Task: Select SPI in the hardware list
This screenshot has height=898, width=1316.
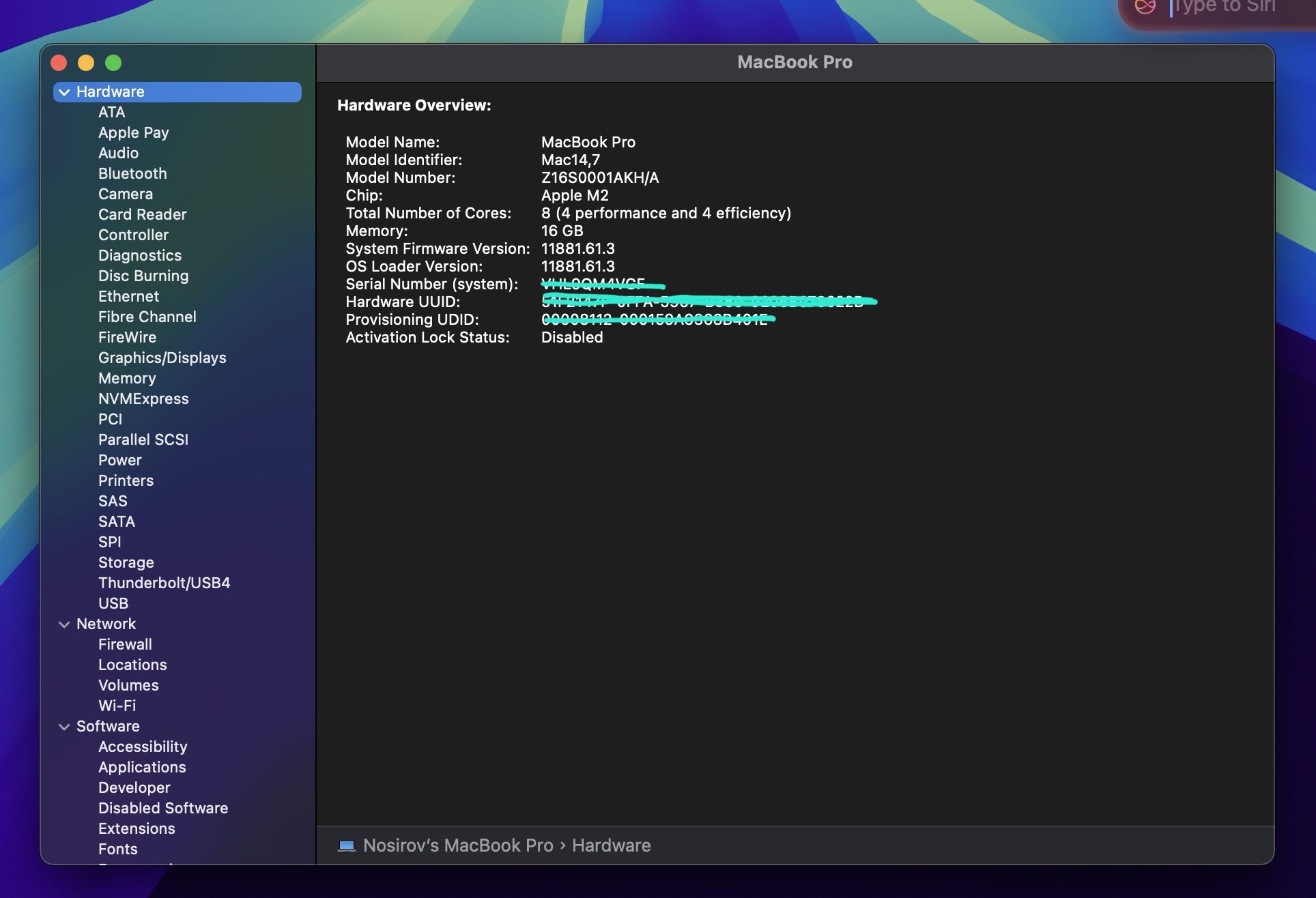Action: (109, 542)
